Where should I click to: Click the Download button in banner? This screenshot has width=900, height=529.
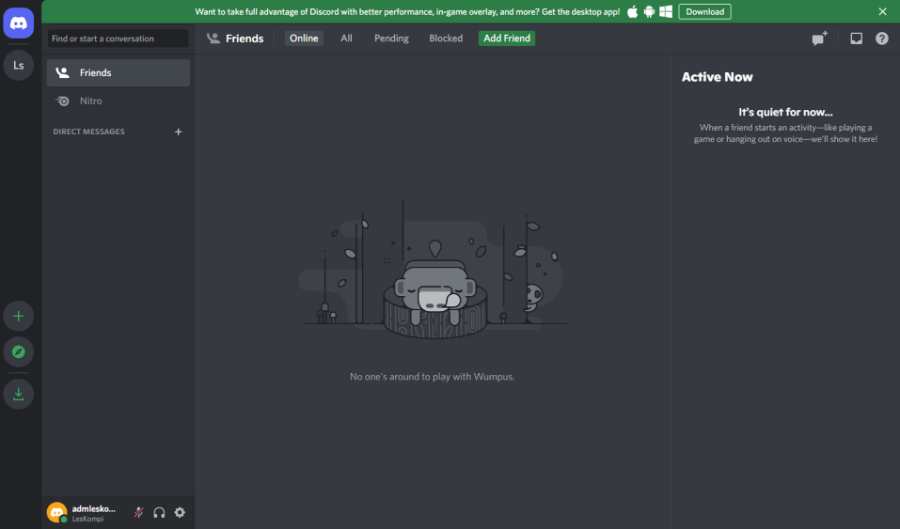(704, 12)
